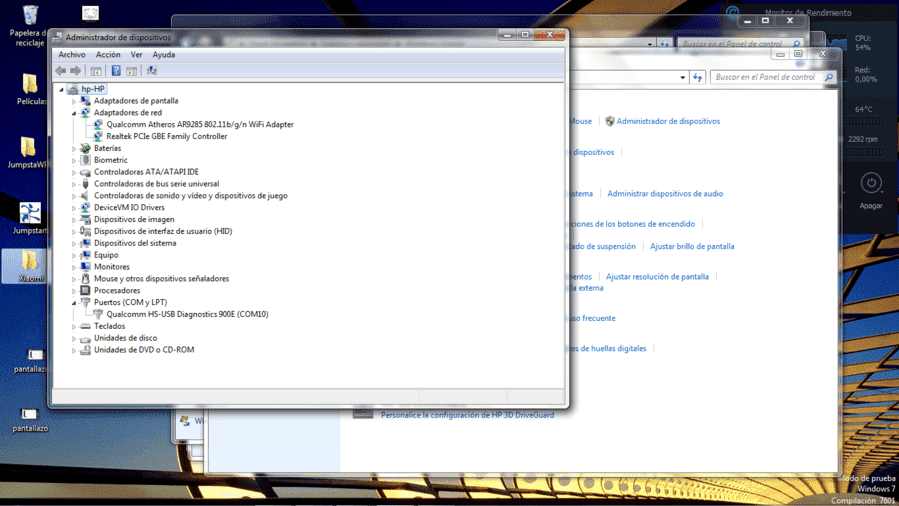
Task: Collapse Adaptadores de red node
Action: tap(74, 113)
